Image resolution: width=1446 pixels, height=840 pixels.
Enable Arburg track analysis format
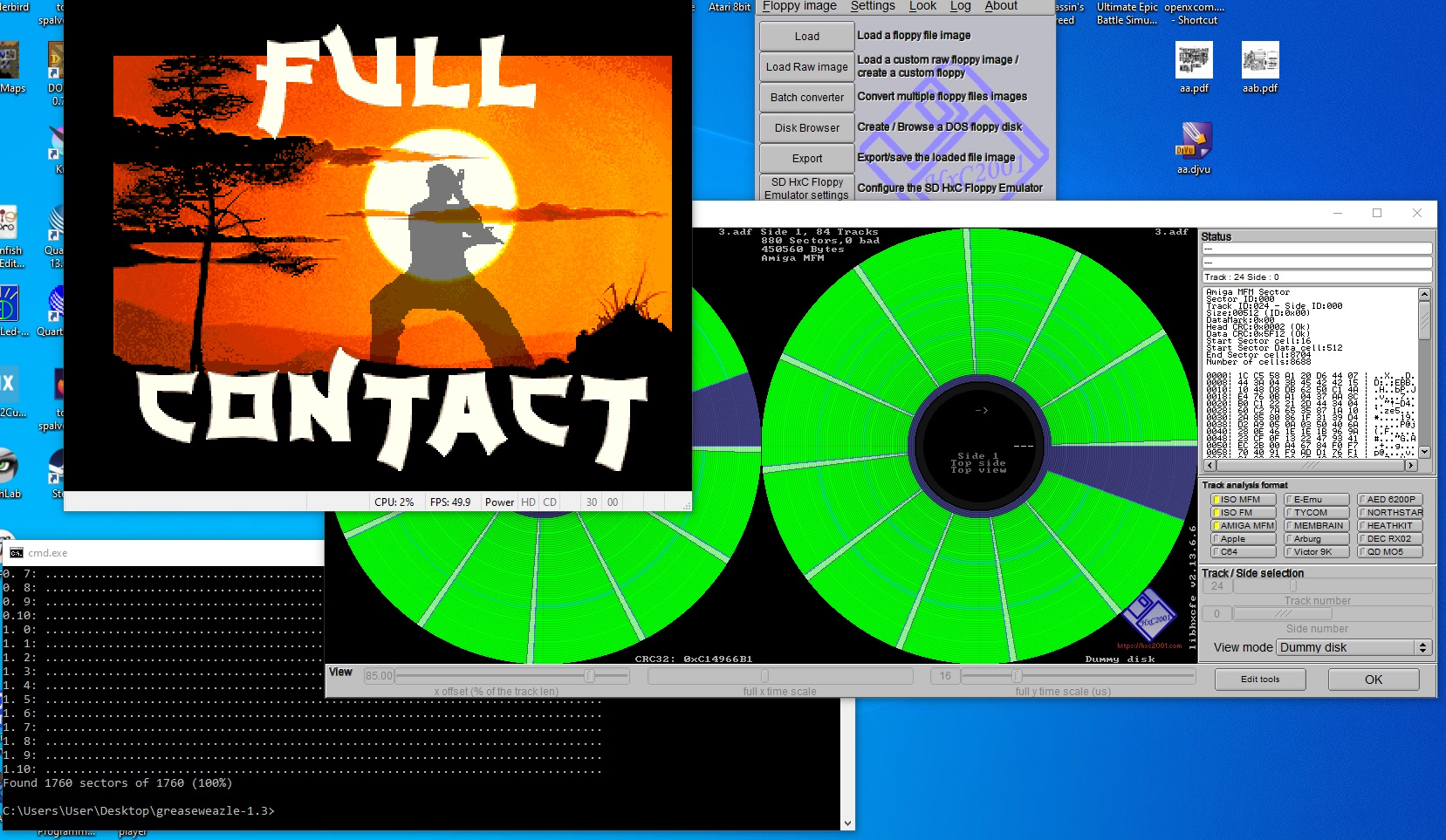(1317, 539)
